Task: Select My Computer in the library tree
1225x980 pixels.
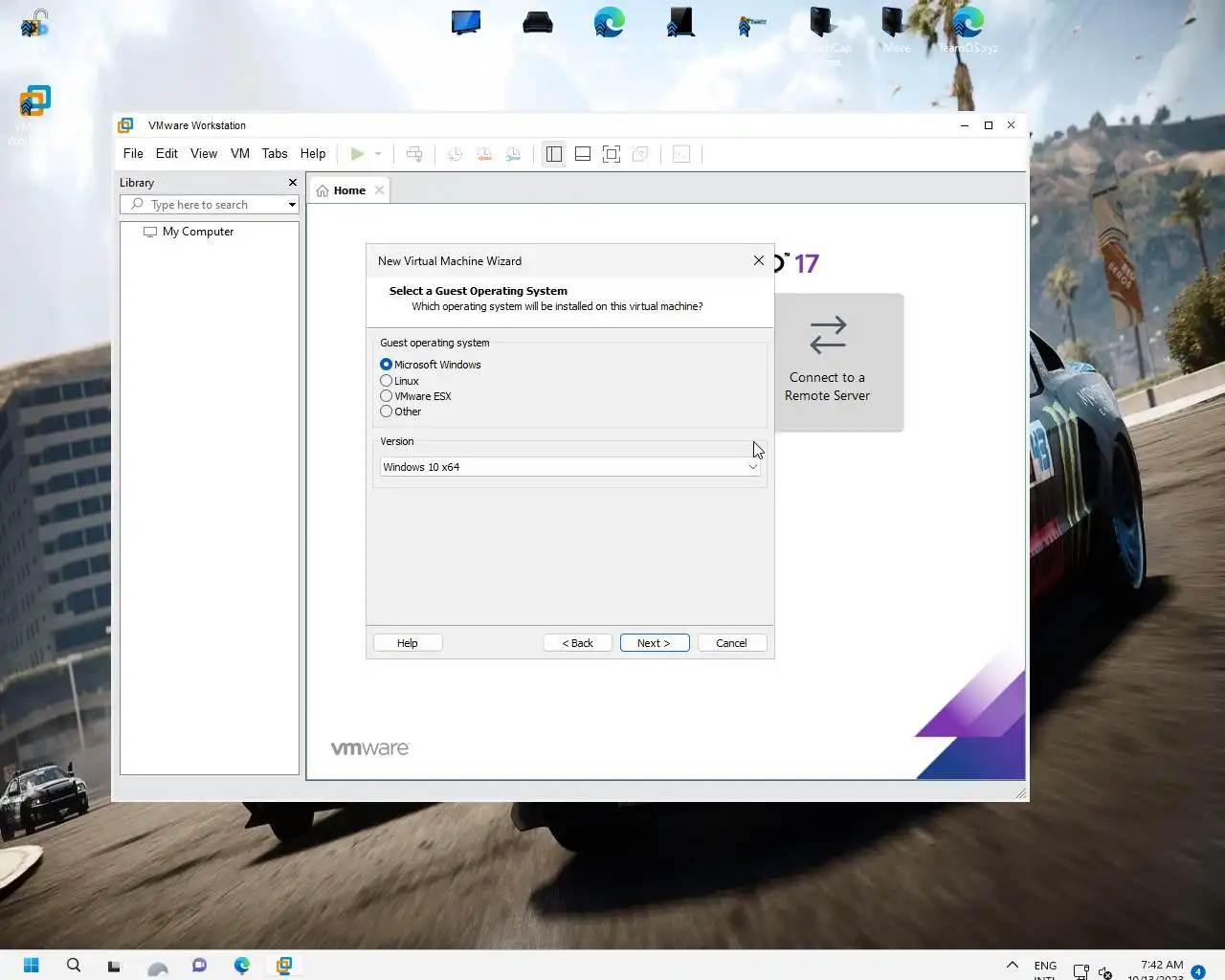Action: tap(189, 232)
